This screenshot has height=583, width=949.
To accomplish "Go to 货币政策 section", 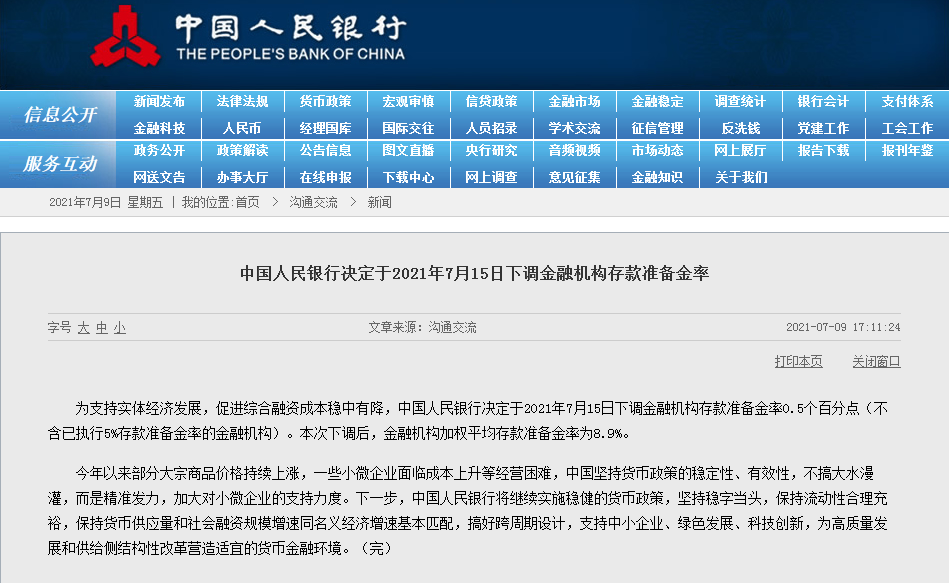I will click(326, 101).
